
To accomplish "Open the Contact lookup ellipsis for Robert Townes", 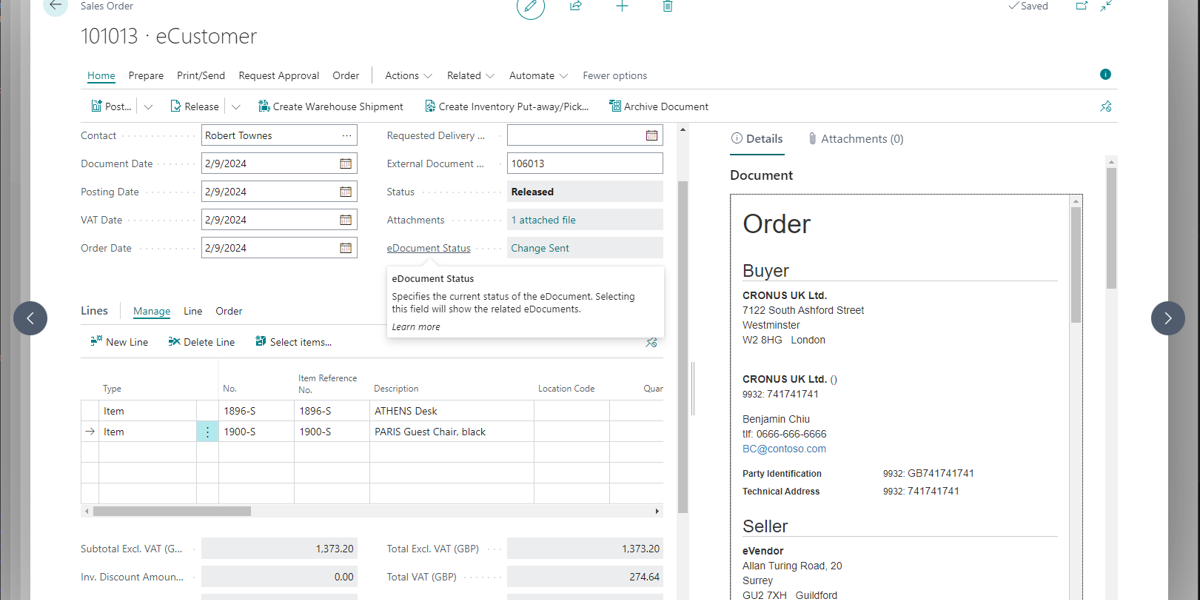I will (x=346, y=136).
